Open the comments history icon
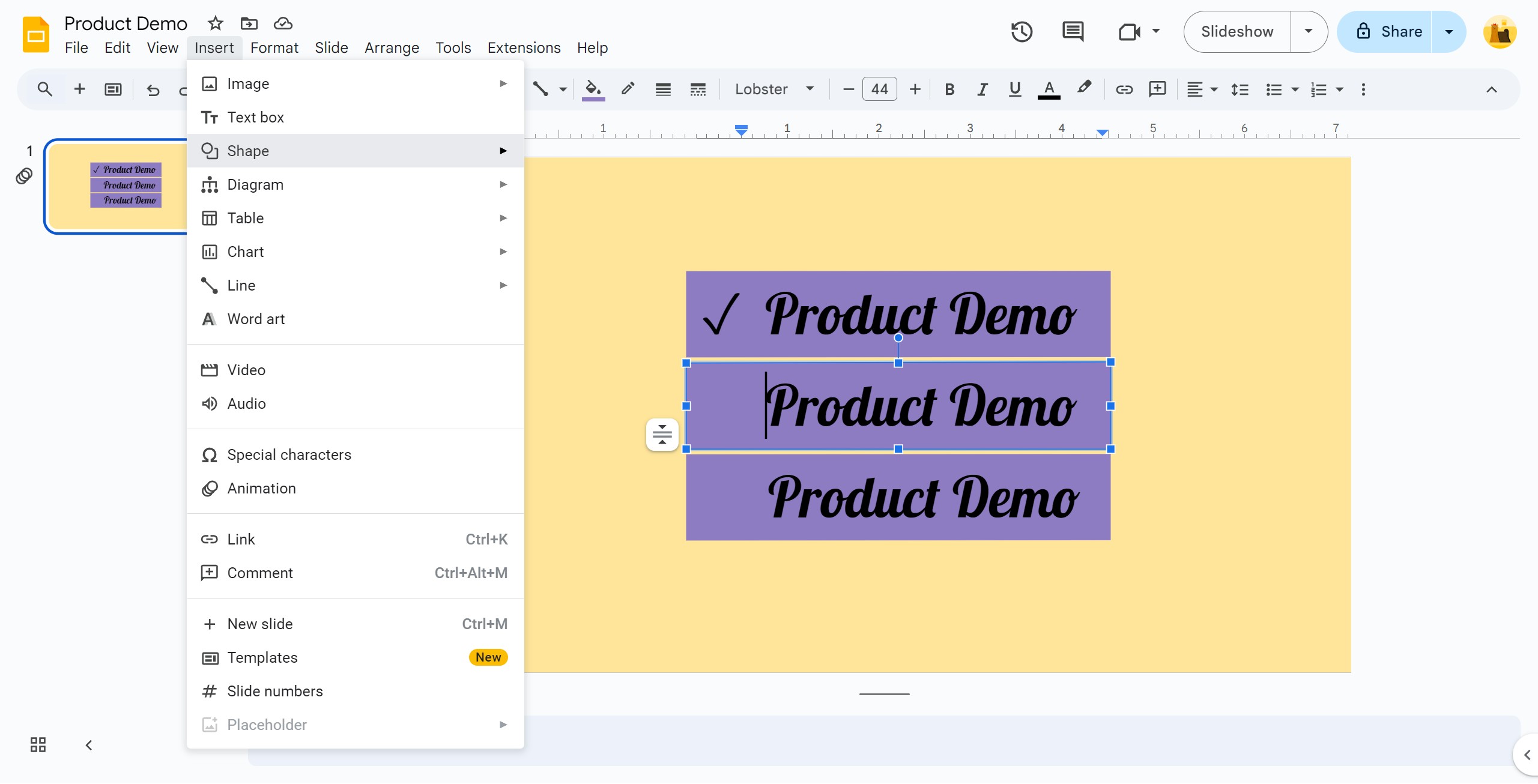Viewport: 1538px width, 784px height. pyautogui.click(x=1073, y=32)
